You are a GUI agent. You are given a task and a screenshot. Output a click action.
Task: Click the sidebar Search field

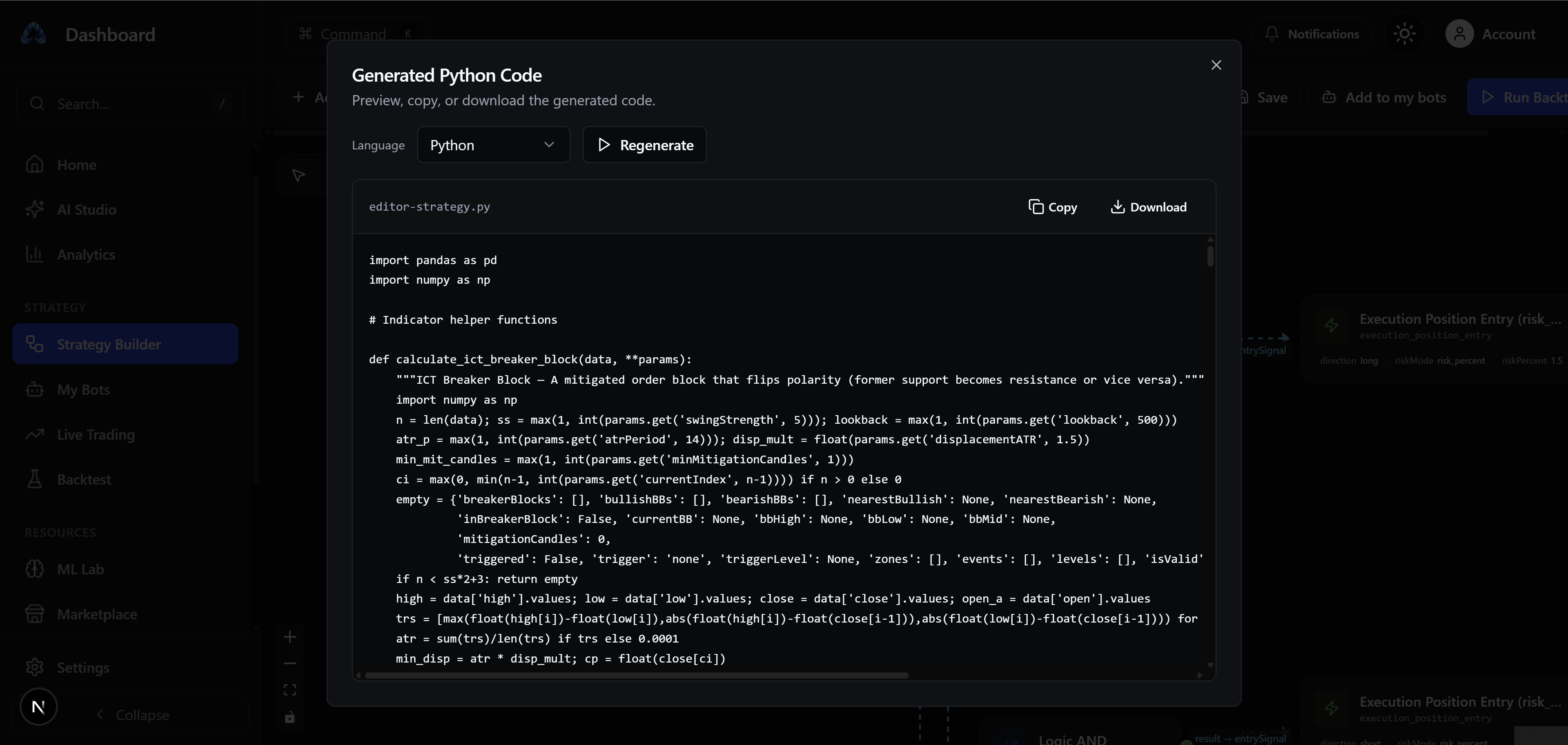[130, 103]
